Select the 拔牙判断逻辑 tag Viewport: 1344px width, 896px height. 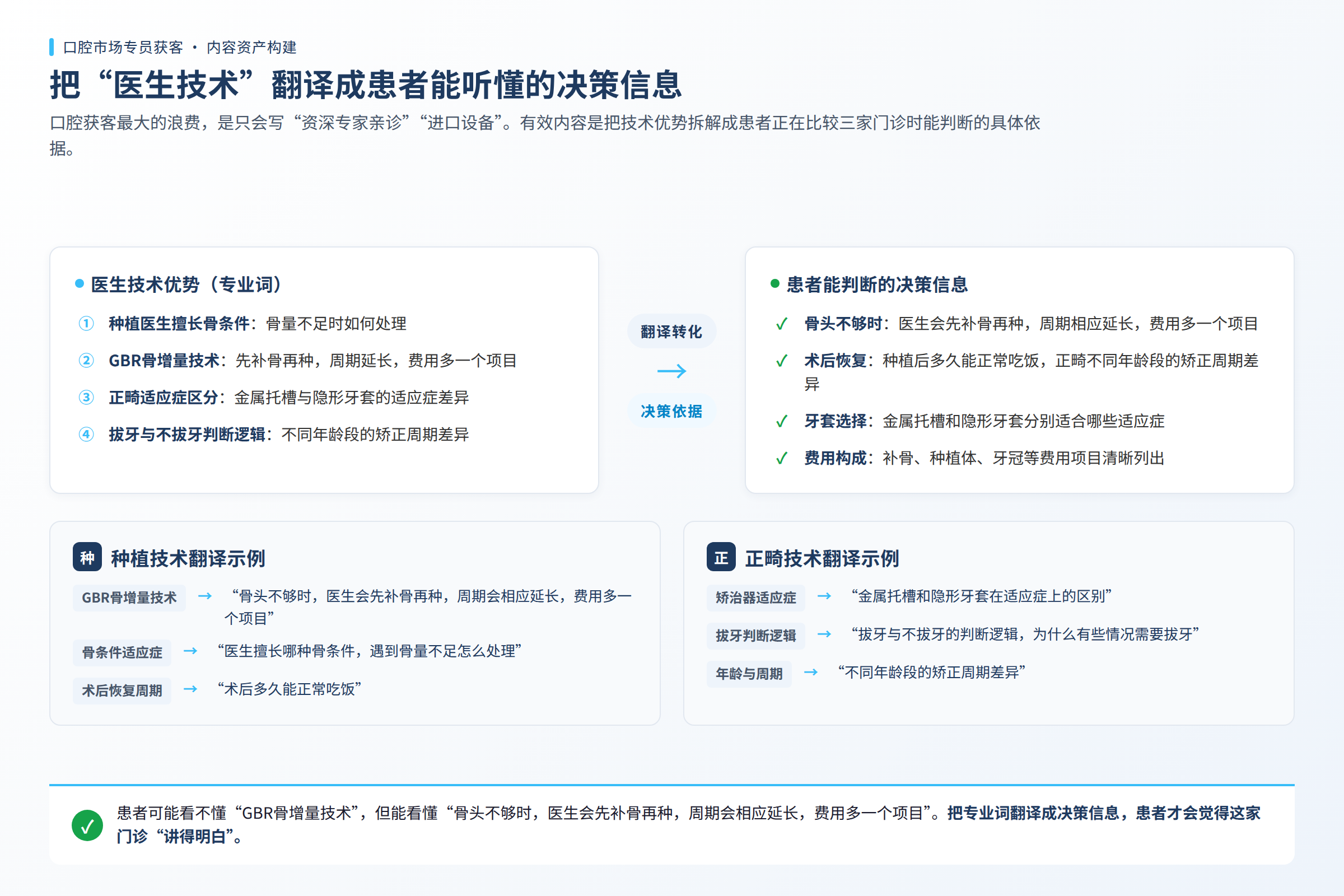[x=755, y=636]
